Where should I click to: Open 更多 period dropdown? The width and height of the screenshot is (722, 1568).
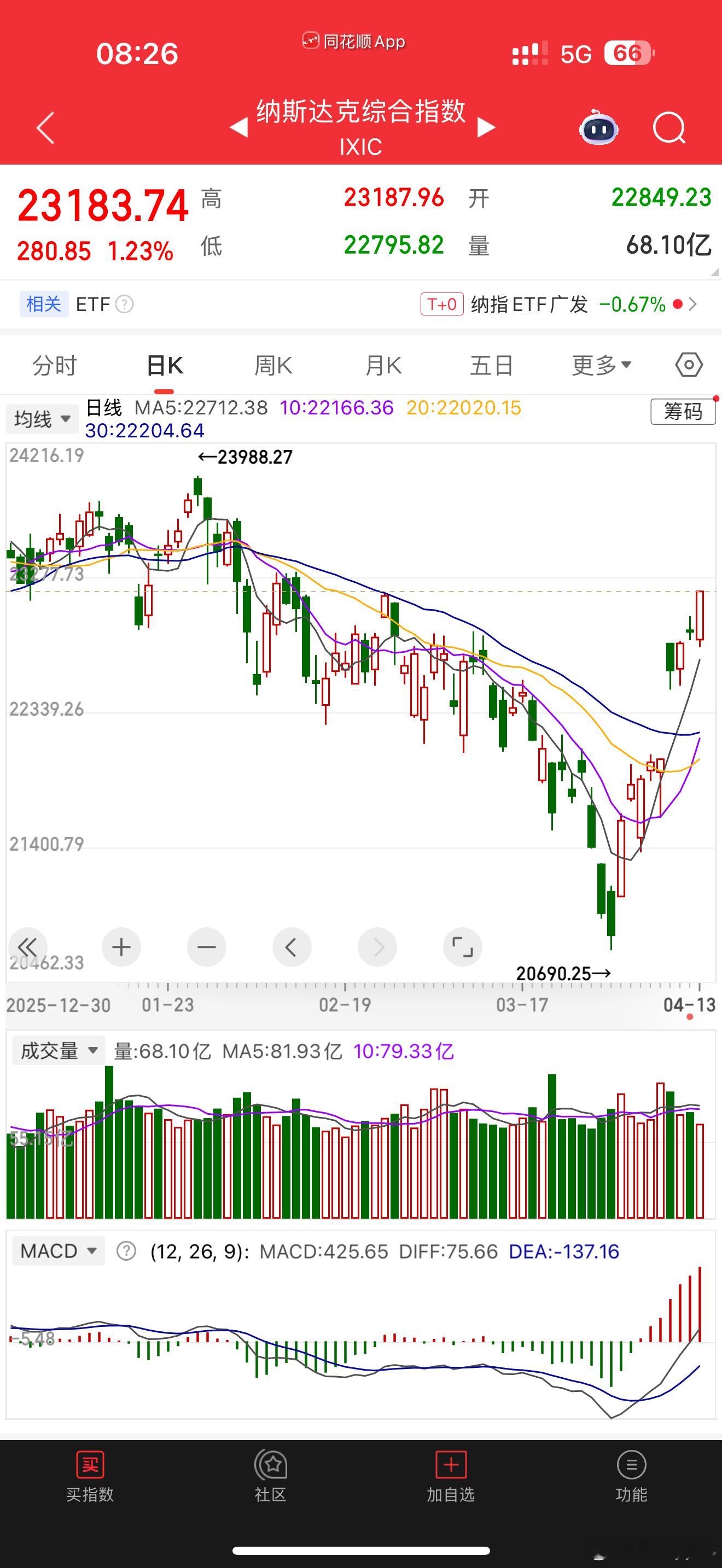[x=602, y=365]
